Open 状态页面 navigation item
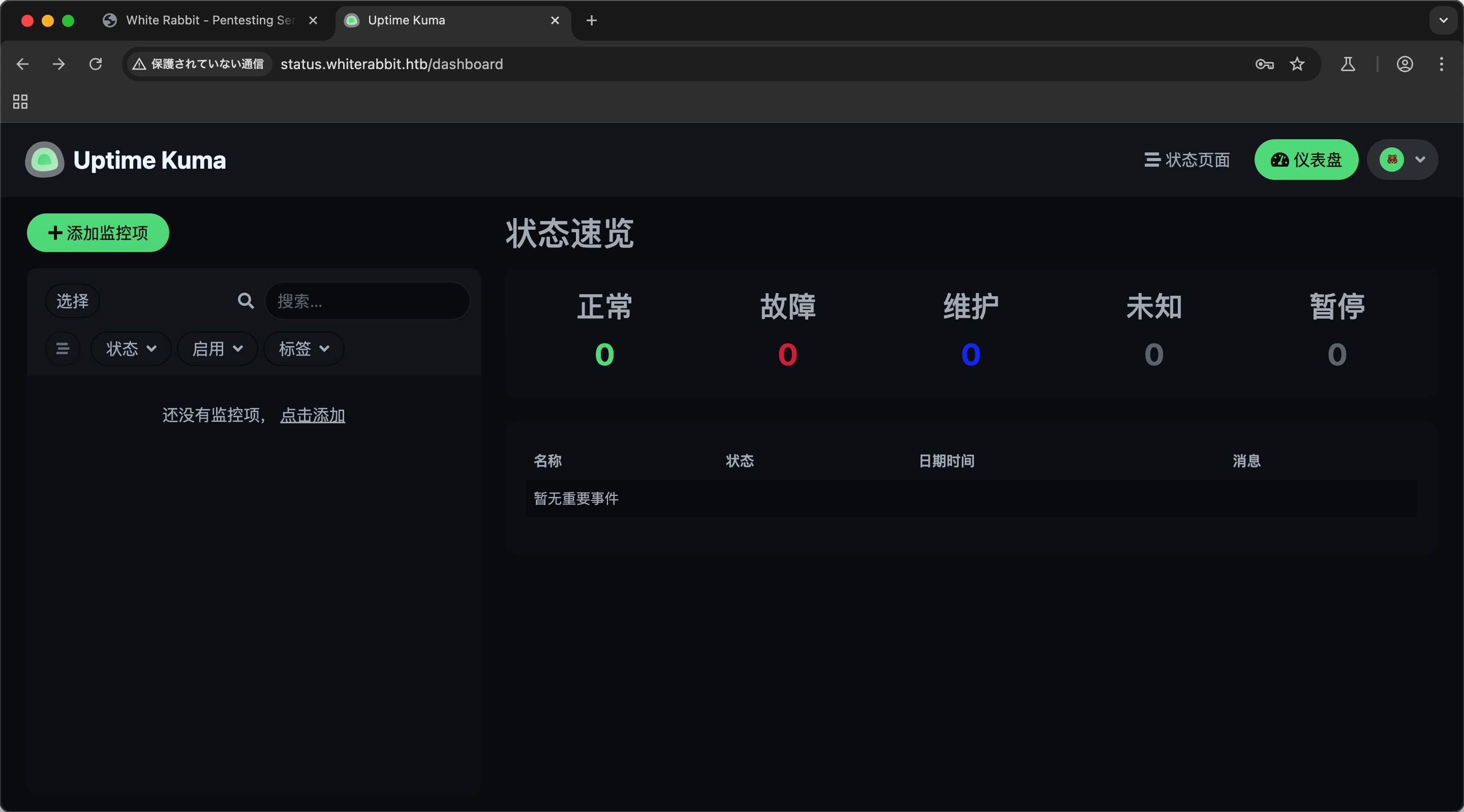Image resolution: width=1464 pixels, height=812 pixels. (x=1186, y=160)
